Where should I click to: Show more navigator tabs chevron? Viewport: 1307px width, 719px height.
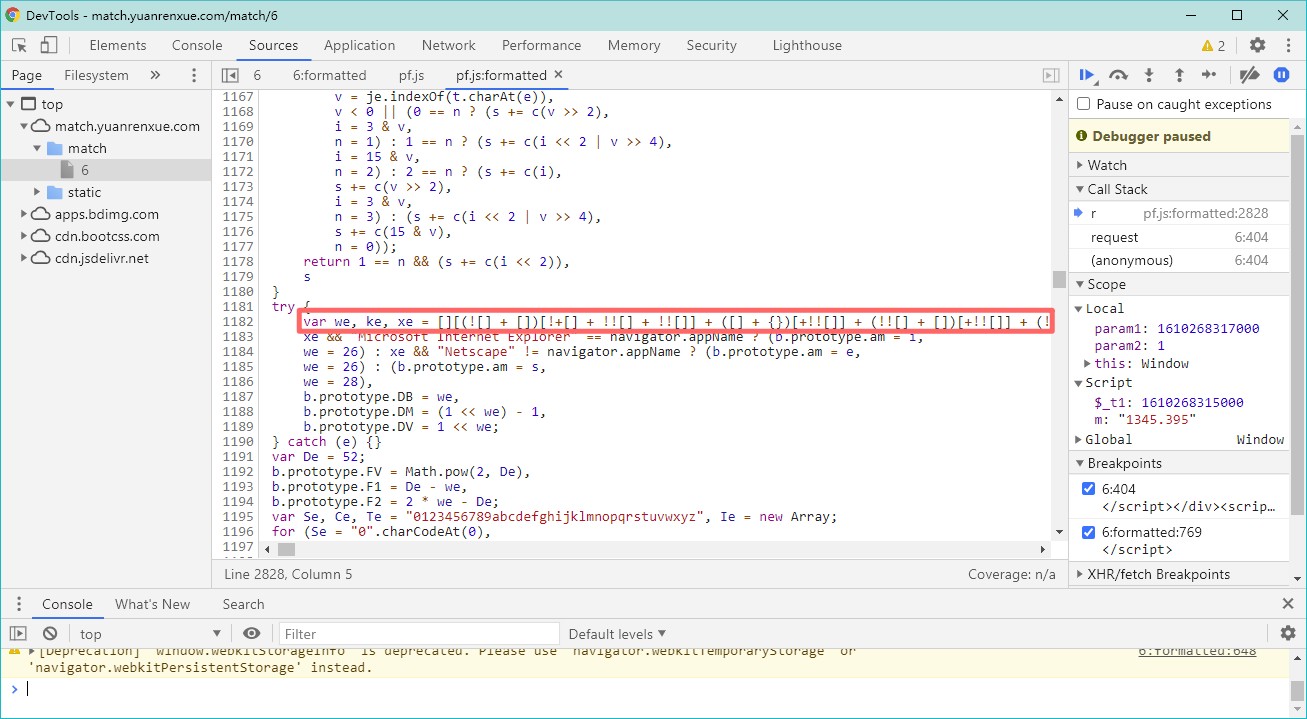click(155, 75)
